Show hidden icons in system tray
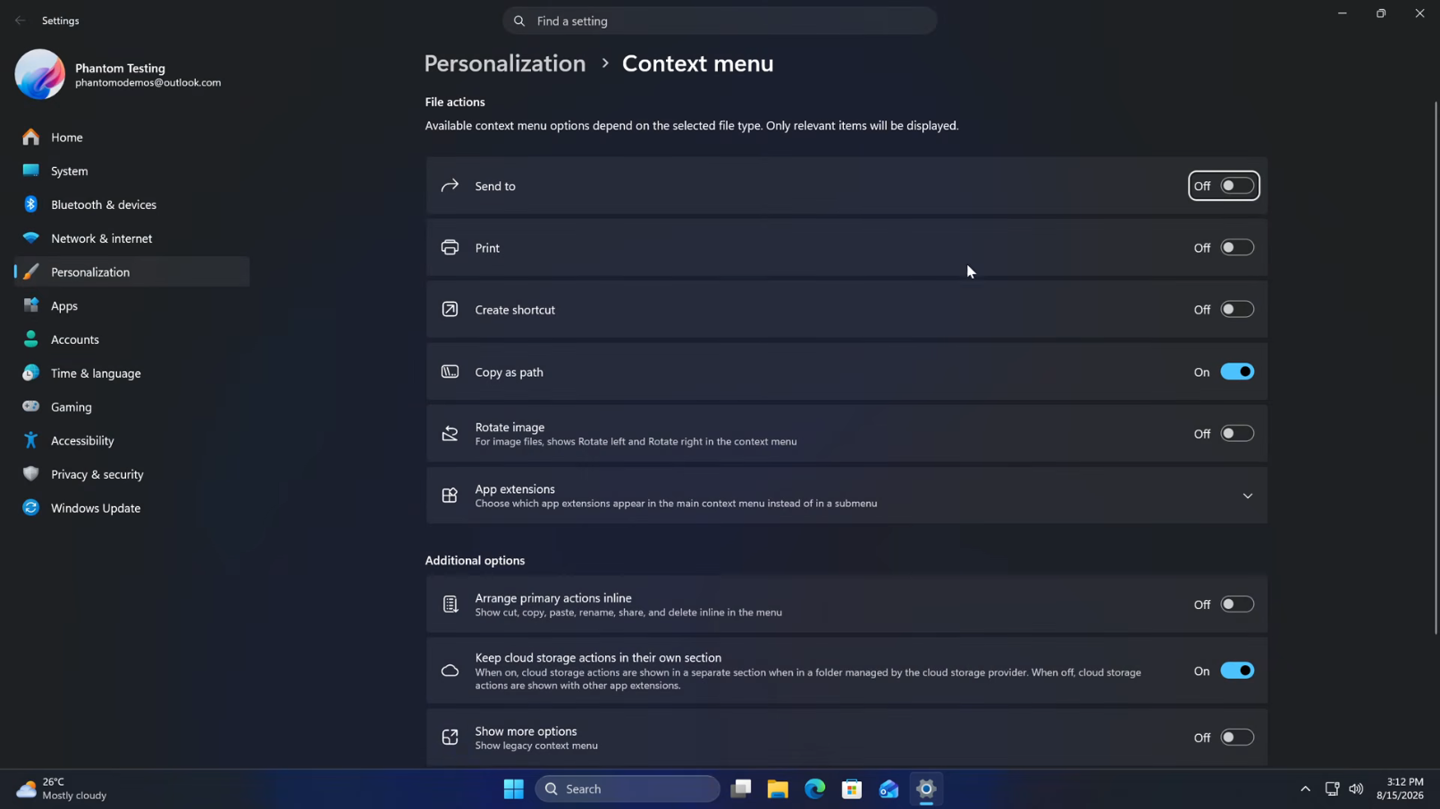Viewport: 1440px width, 809px height. (x=1305, y=789)
